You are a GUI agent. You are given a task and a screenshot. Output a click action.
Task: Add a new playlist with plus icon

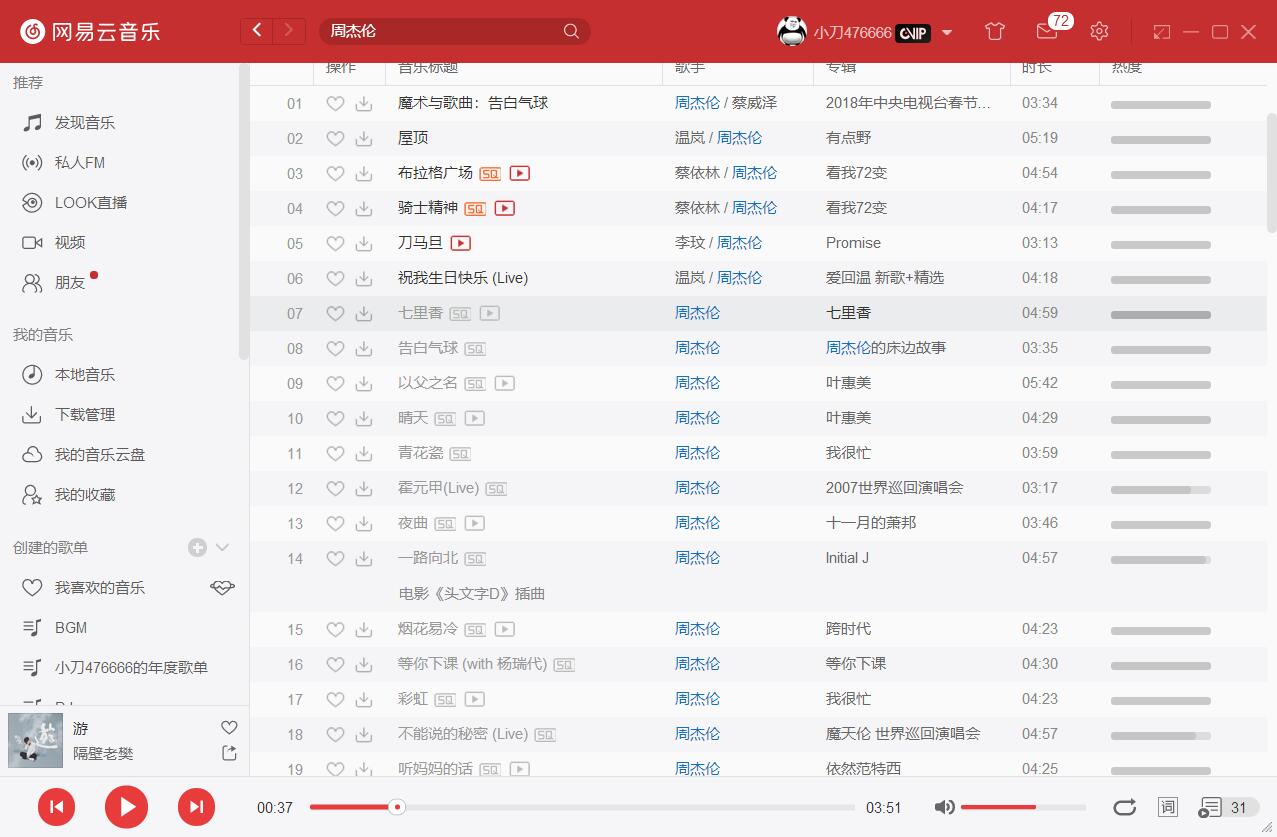point(197,547)
